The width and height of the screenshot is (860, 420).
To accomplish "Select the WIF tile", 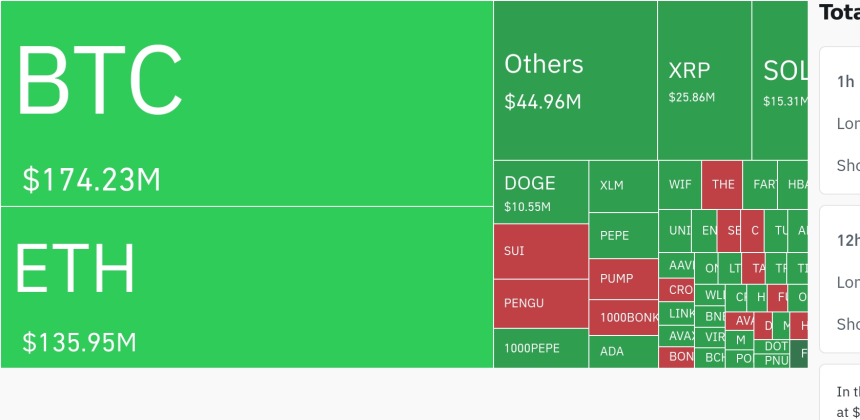I will tap(680, 184).
